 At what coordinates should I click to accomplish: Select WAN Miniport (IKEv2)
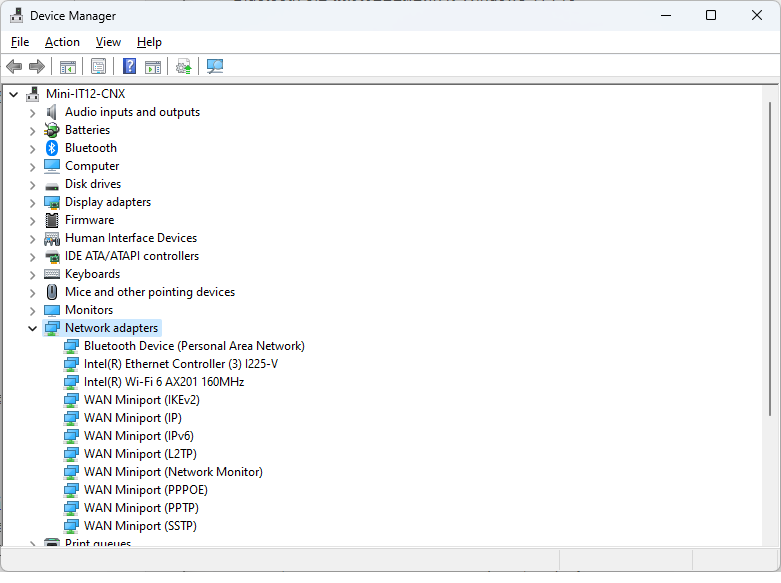(x=141, y=400)
